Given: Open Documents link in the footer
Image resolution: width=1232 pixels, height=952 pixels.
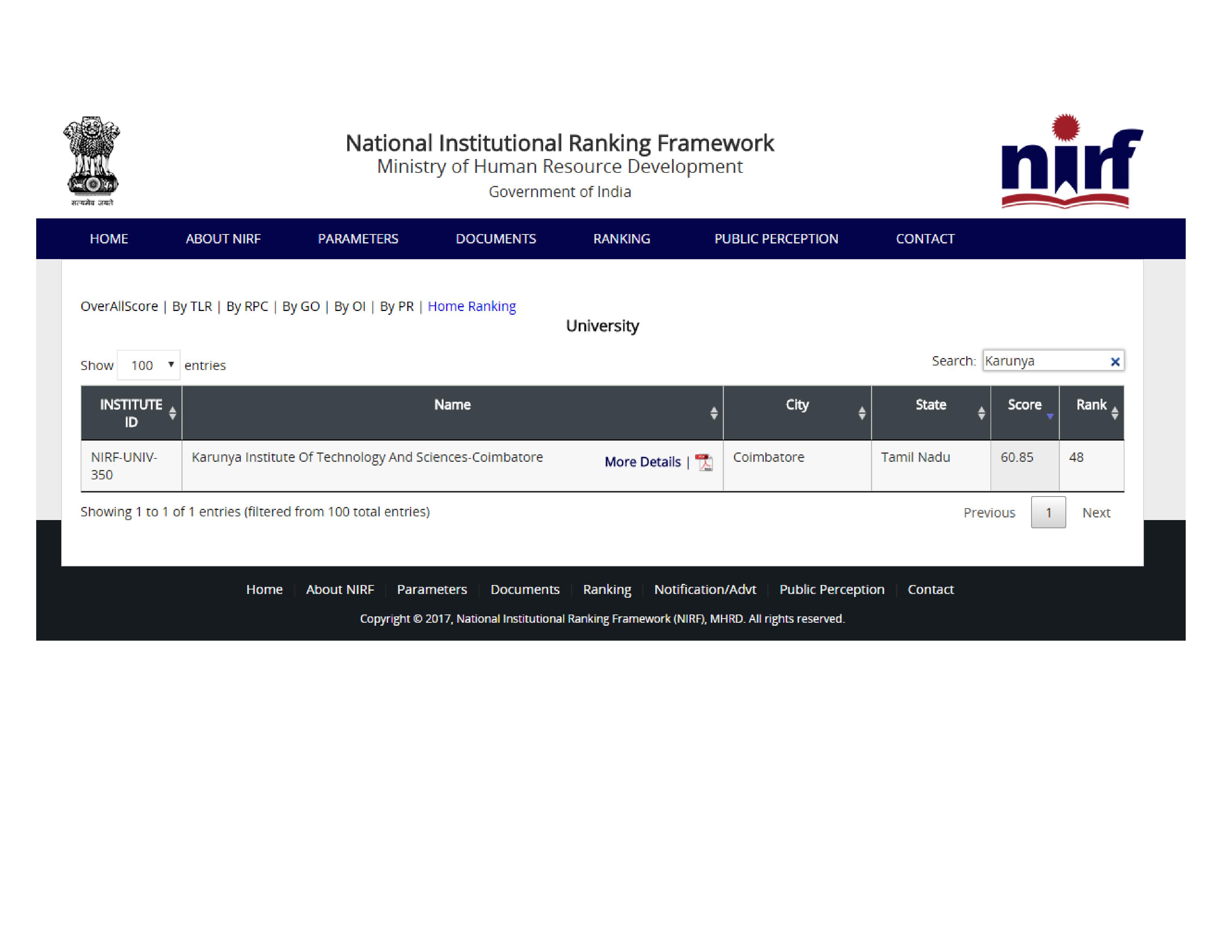Looking at the screenshot, I should coord(525,590).
